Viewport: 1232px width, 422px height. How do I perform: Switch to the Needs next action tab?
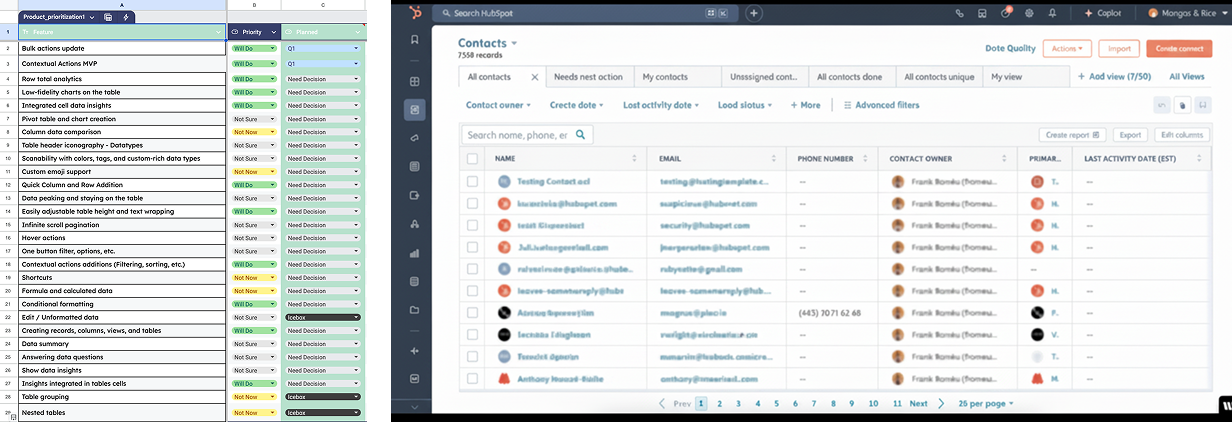(x=588, y=77)
